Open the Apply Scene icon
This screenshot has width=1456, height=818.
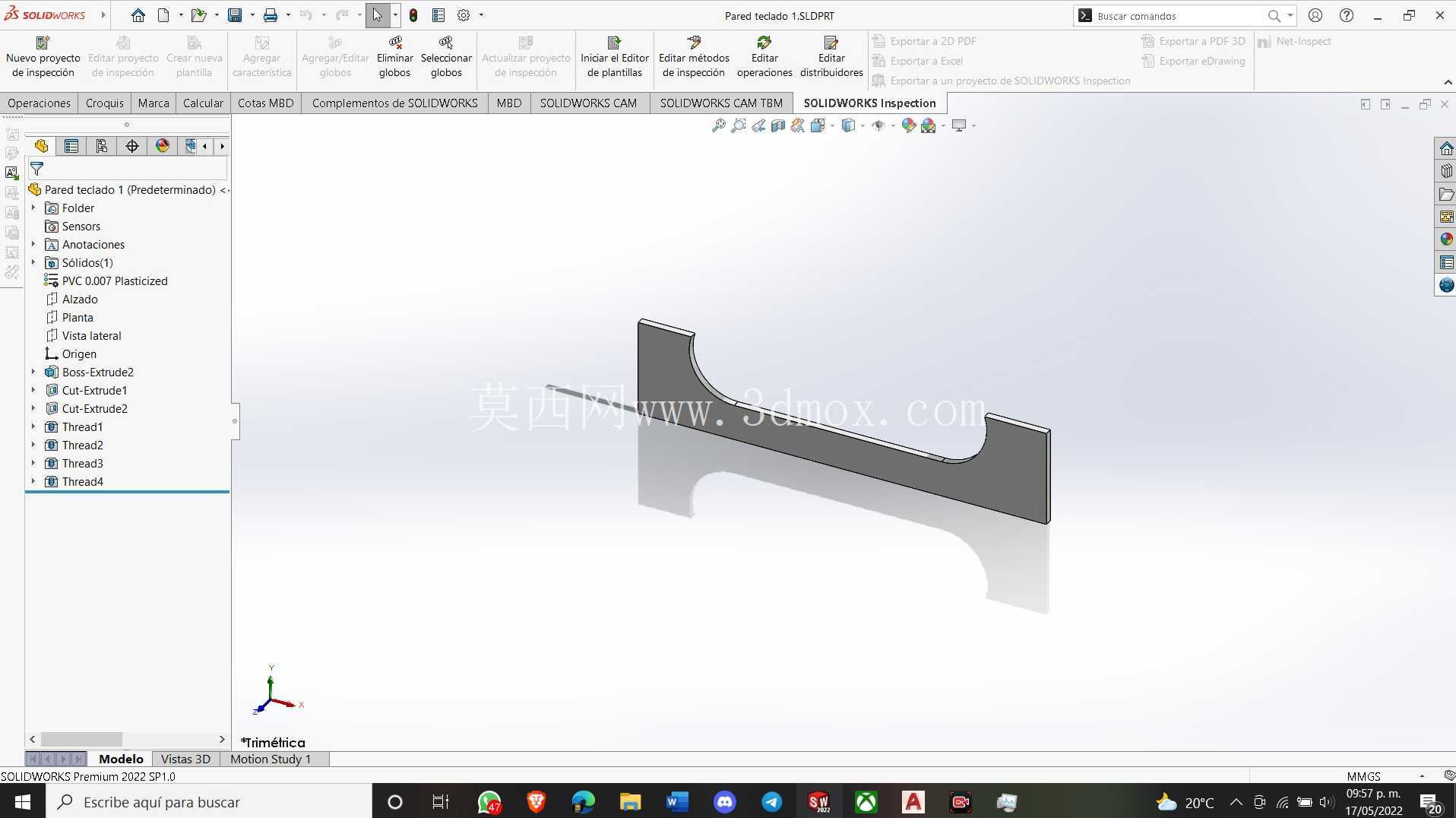928,125
